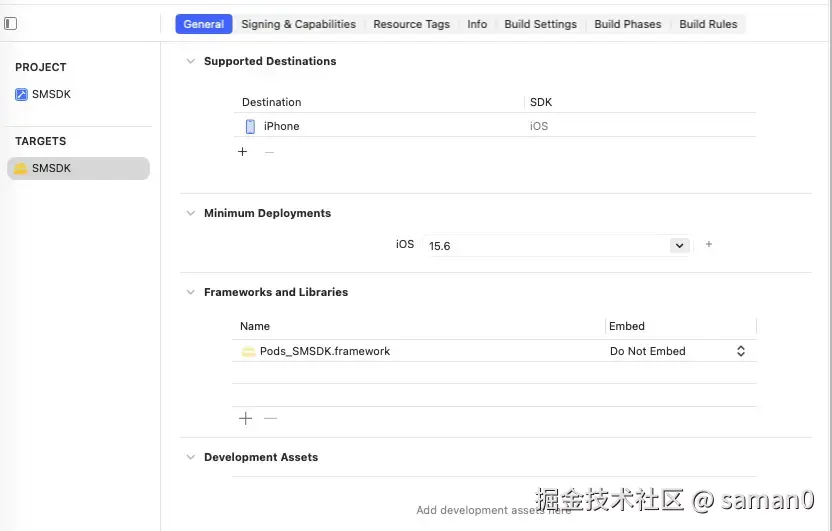The image size is (832, 531).
Task: Collapse the Minimum Deployments section
Action: click(190, 213)
